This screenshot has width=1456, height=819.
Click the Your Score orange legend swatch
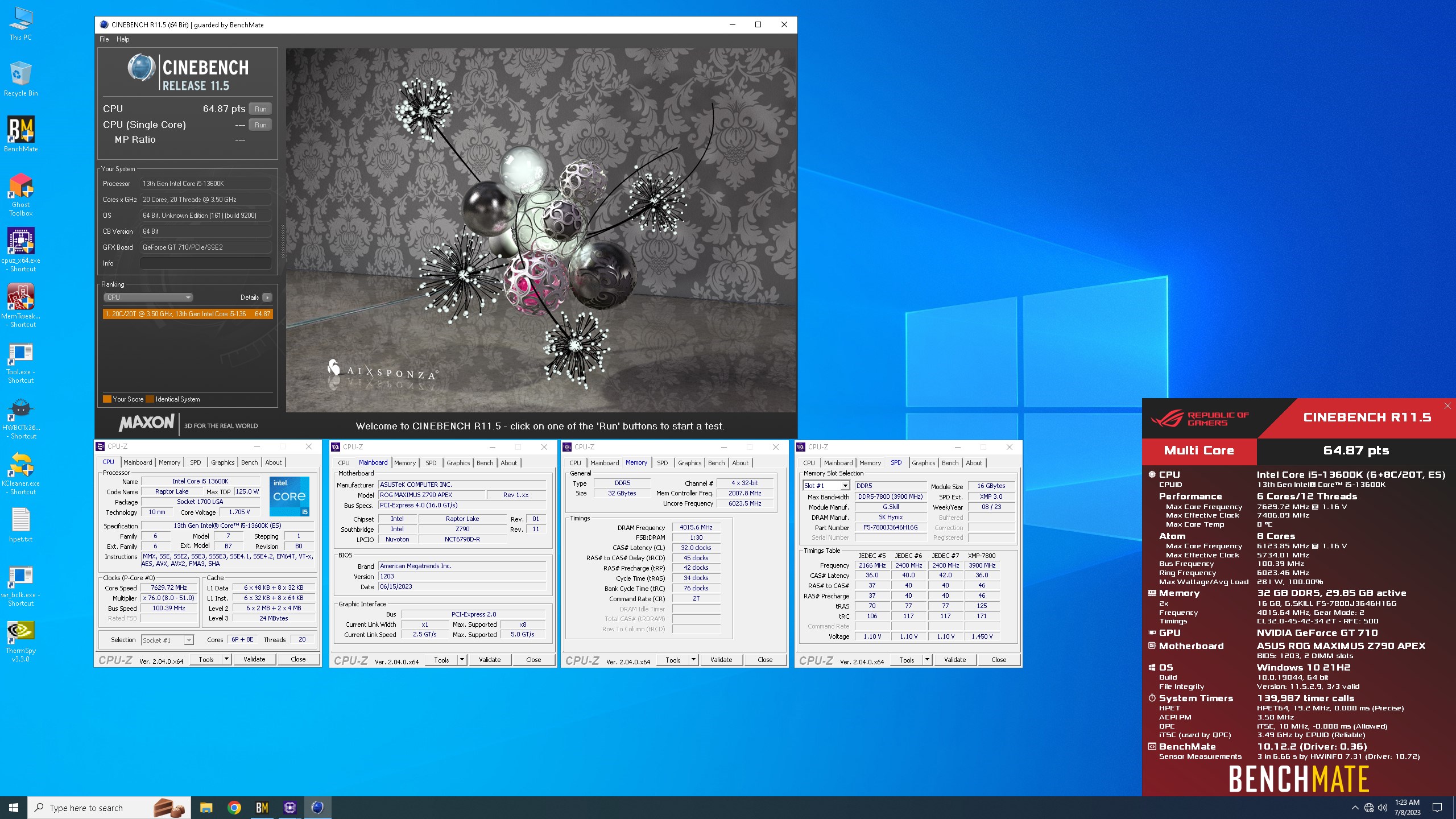coord(107,399)
